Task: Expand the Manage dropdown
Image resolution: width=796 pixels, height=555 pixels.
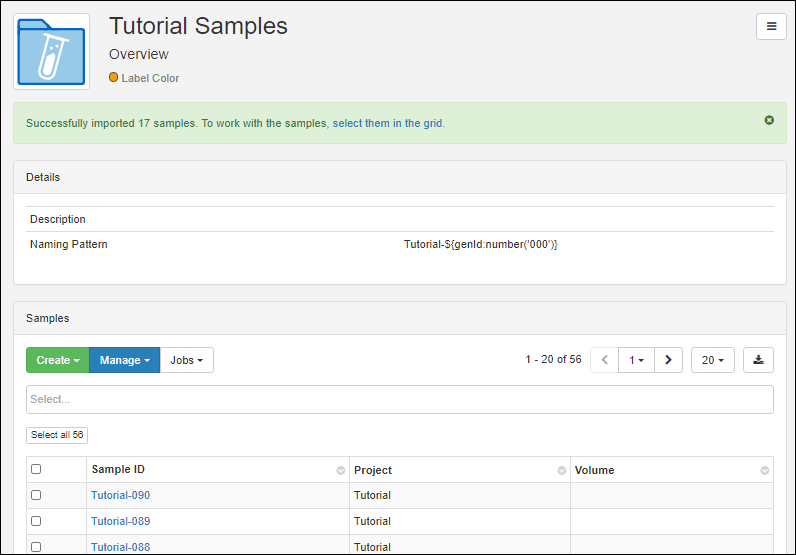Action: pyautogui.click(x=124, y=360)
